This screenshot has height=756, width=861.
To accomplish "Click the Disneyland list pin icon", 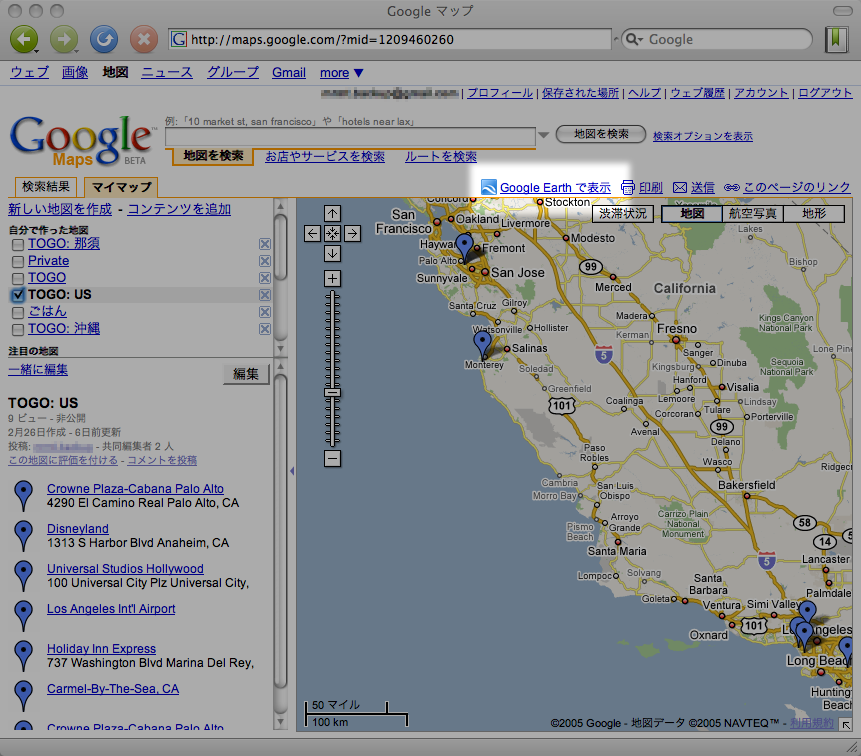I will click(x=23, y=535).
